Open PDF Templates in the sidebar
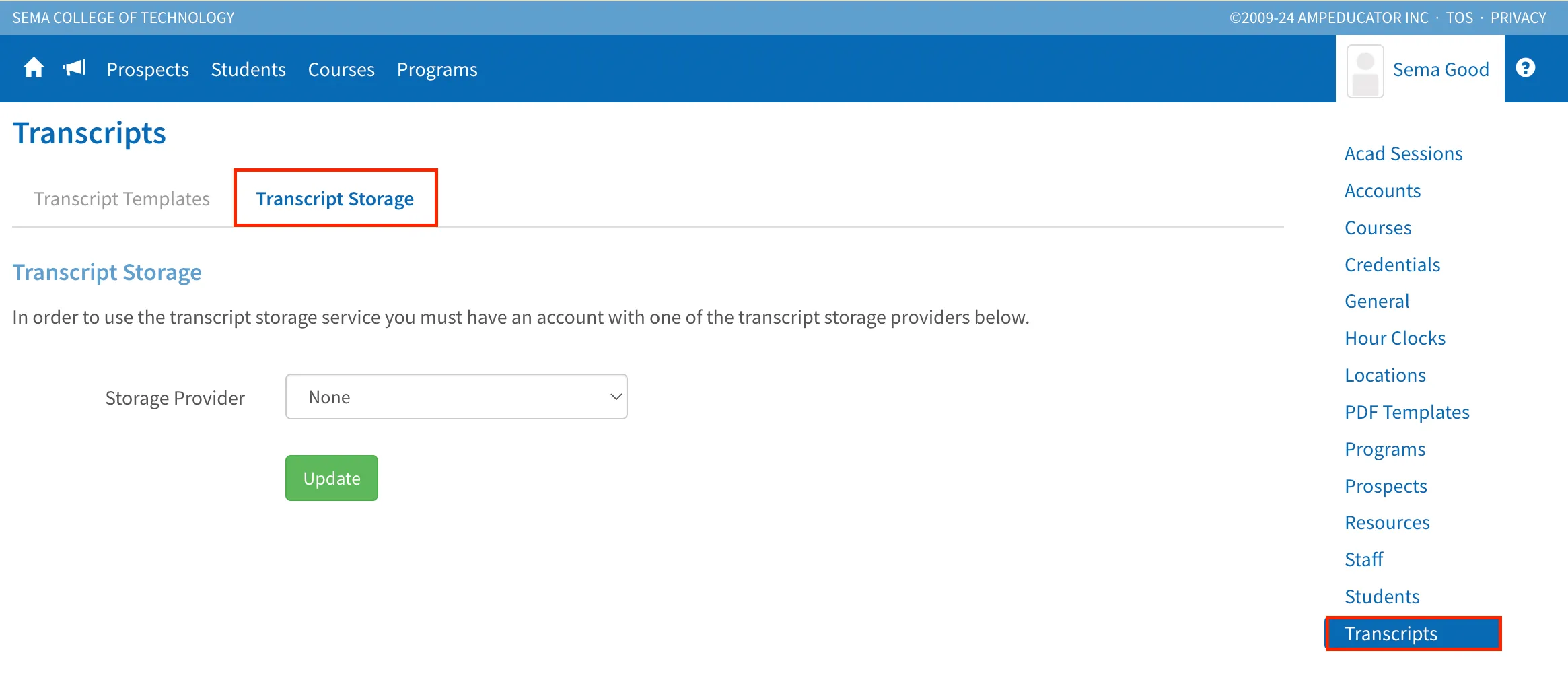 click(1407, 412)
